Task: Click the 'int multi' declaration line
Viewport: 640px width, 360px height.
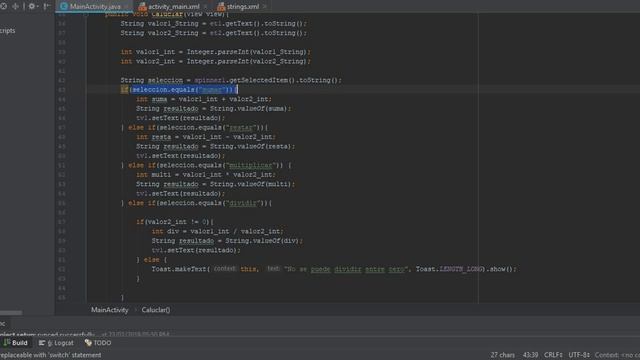Action: pyautogui.click(x=206, y=174)
